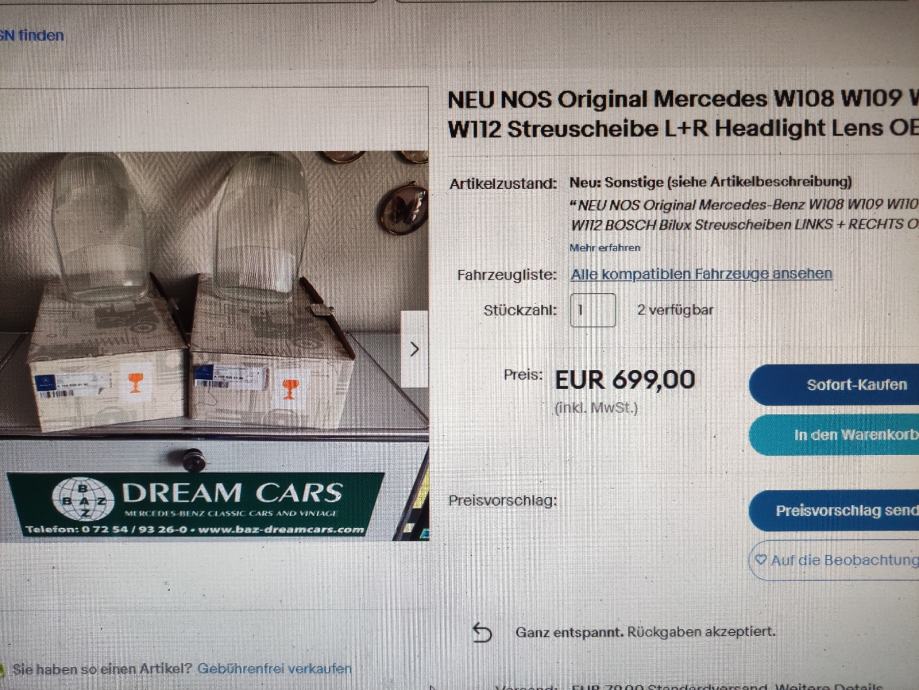Add to watchlist via Auf die Beobachtungsliste
Viewport: 919px width, 690px height.
834,560
